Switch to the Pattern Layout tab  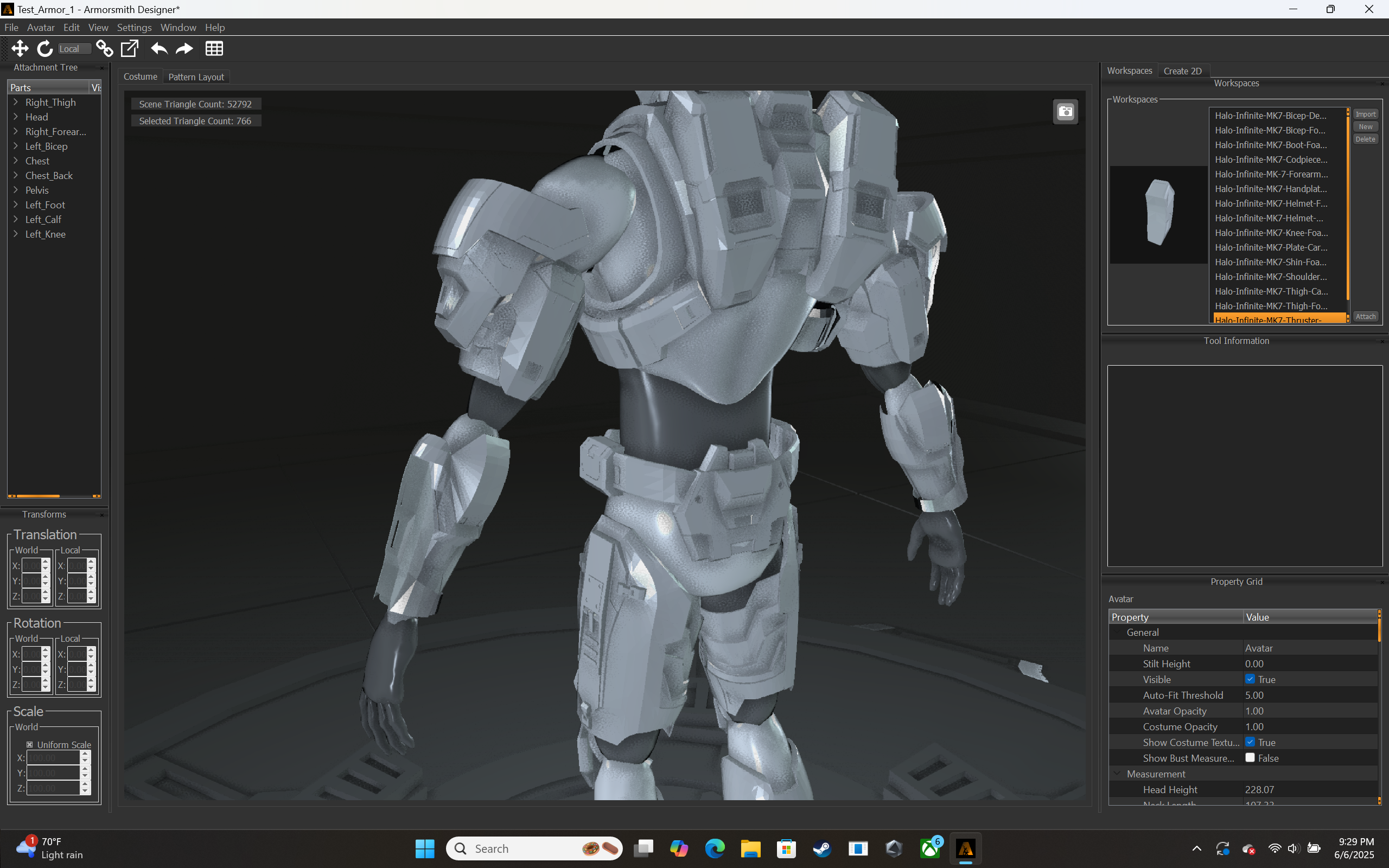tap(196, 77)
